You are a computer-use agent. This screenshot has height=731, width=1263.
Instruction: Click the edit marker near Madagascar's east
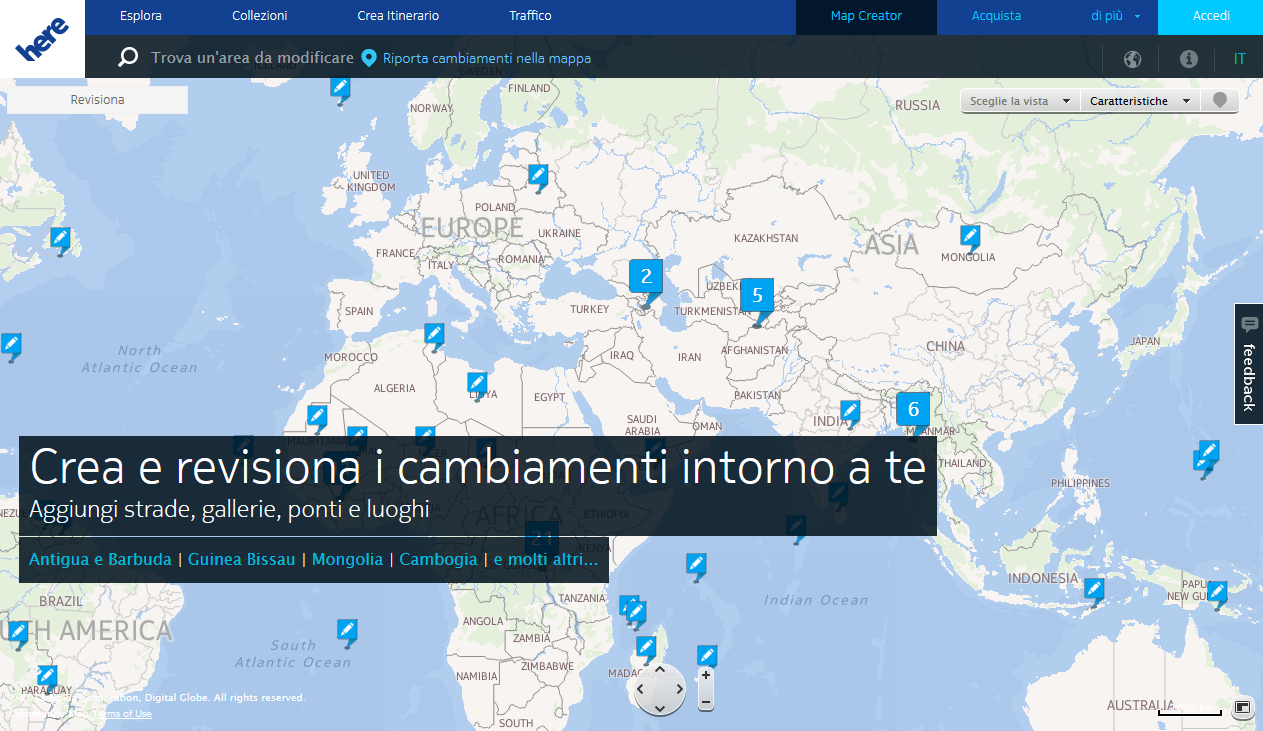(x=707, y=657)
